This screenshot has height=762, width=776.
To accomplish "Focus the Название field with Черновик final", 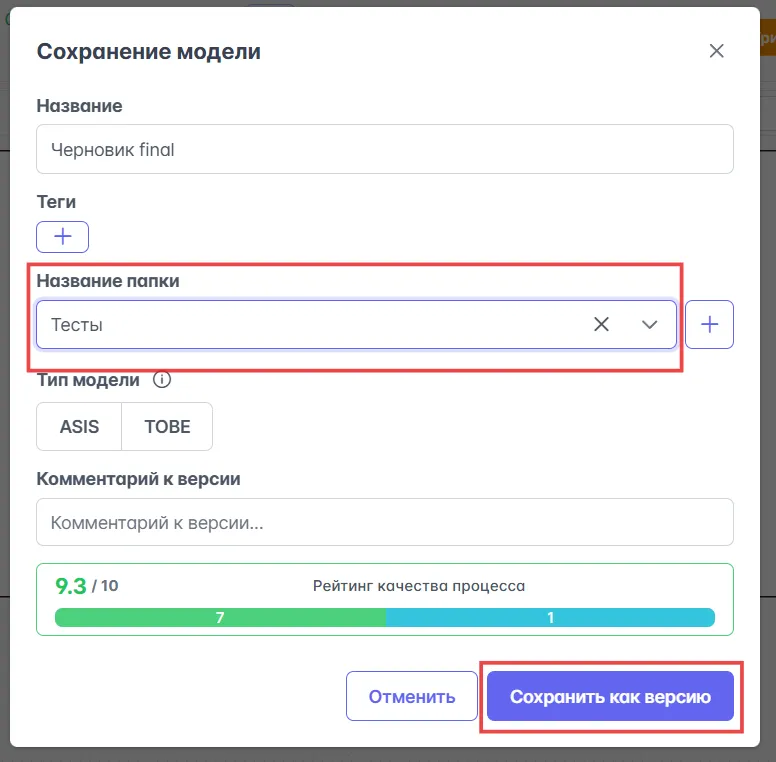I will 384,149.
